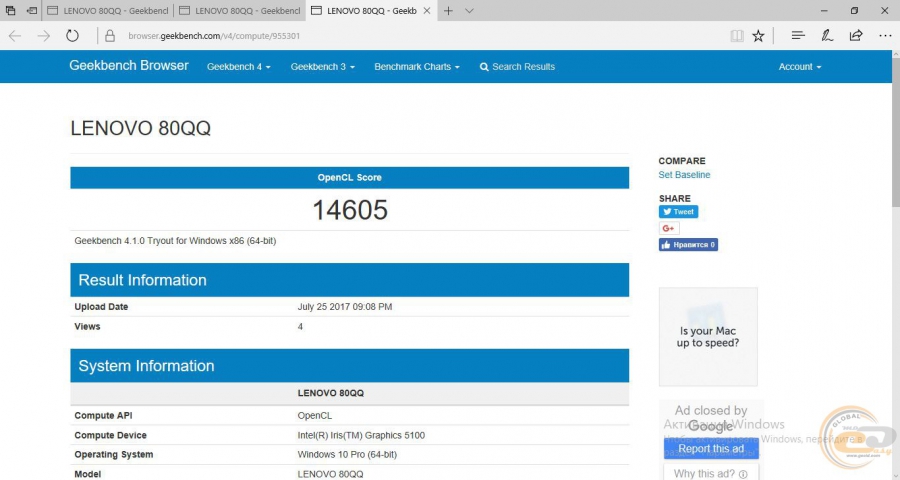This screenshot has width=900, height=480.
Task: Click Intel Iris Graphics 5100 text
Action: [361, 435]
